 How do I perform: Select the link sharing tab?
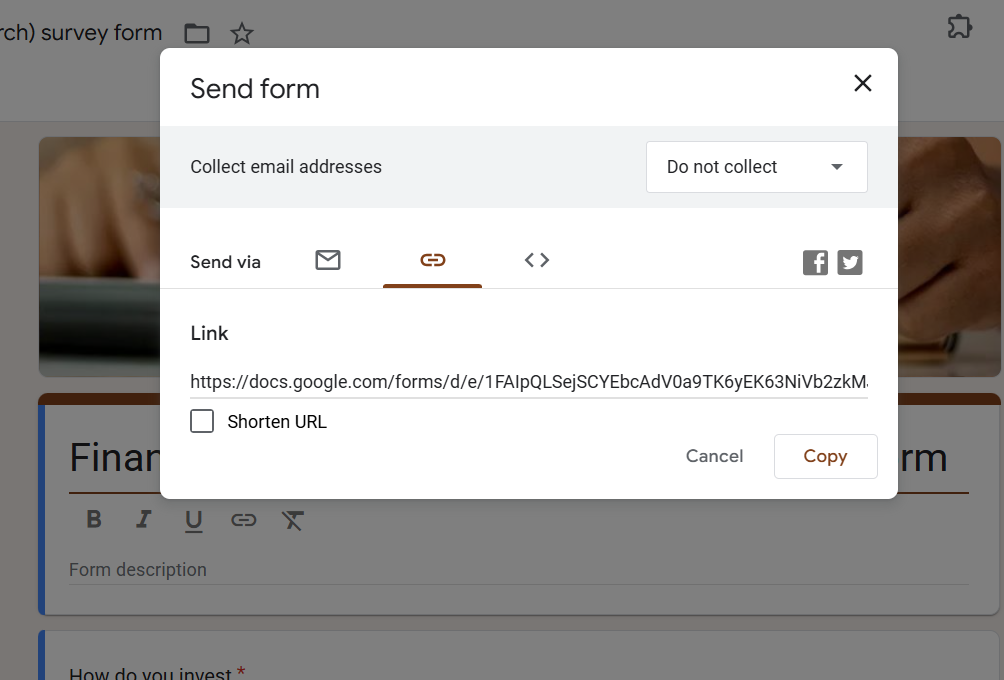pos(432,261)
